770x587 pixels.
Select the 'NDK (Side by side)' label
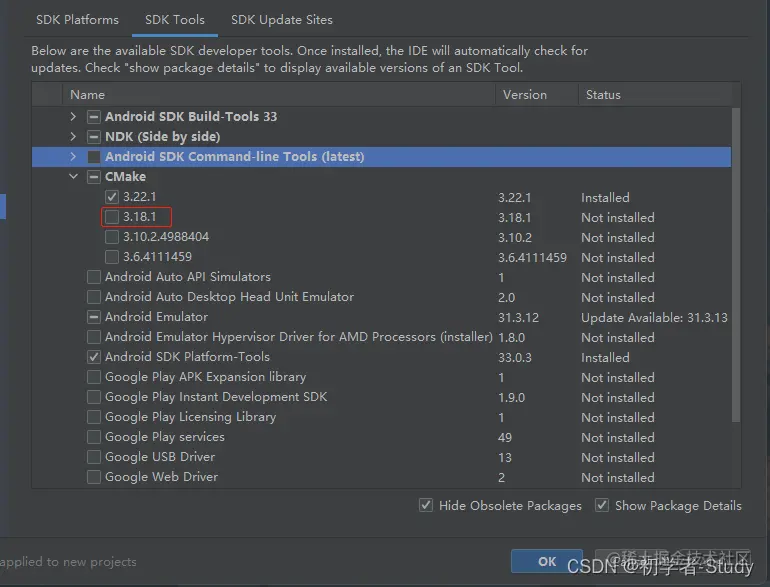(163, 137)
